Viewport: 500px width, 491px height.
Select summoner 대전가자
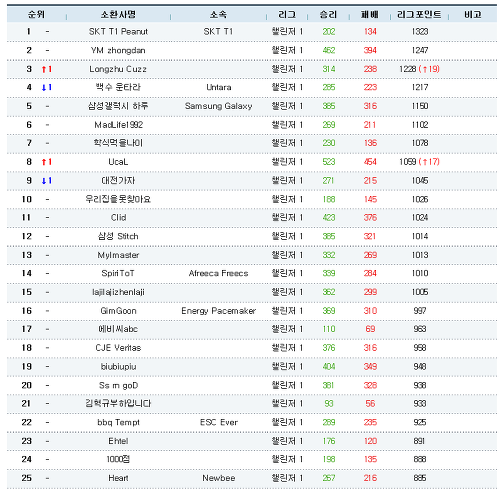(118, 181)
